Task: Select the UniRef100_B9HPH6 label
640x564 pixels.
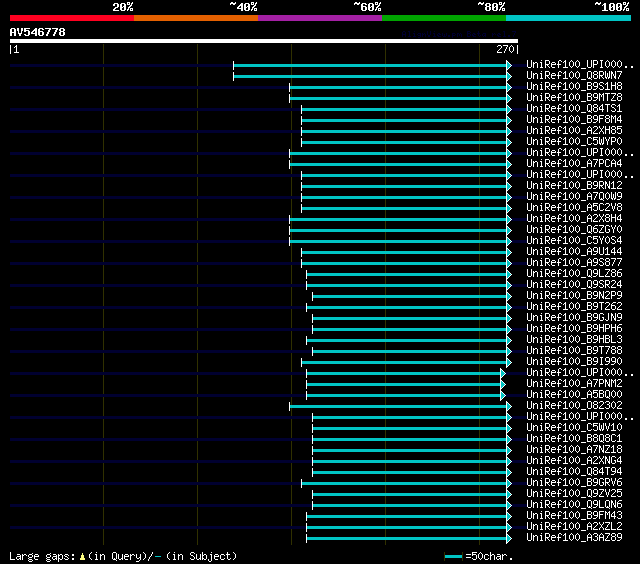Action: pyautogui.click(x=574, y=329)
